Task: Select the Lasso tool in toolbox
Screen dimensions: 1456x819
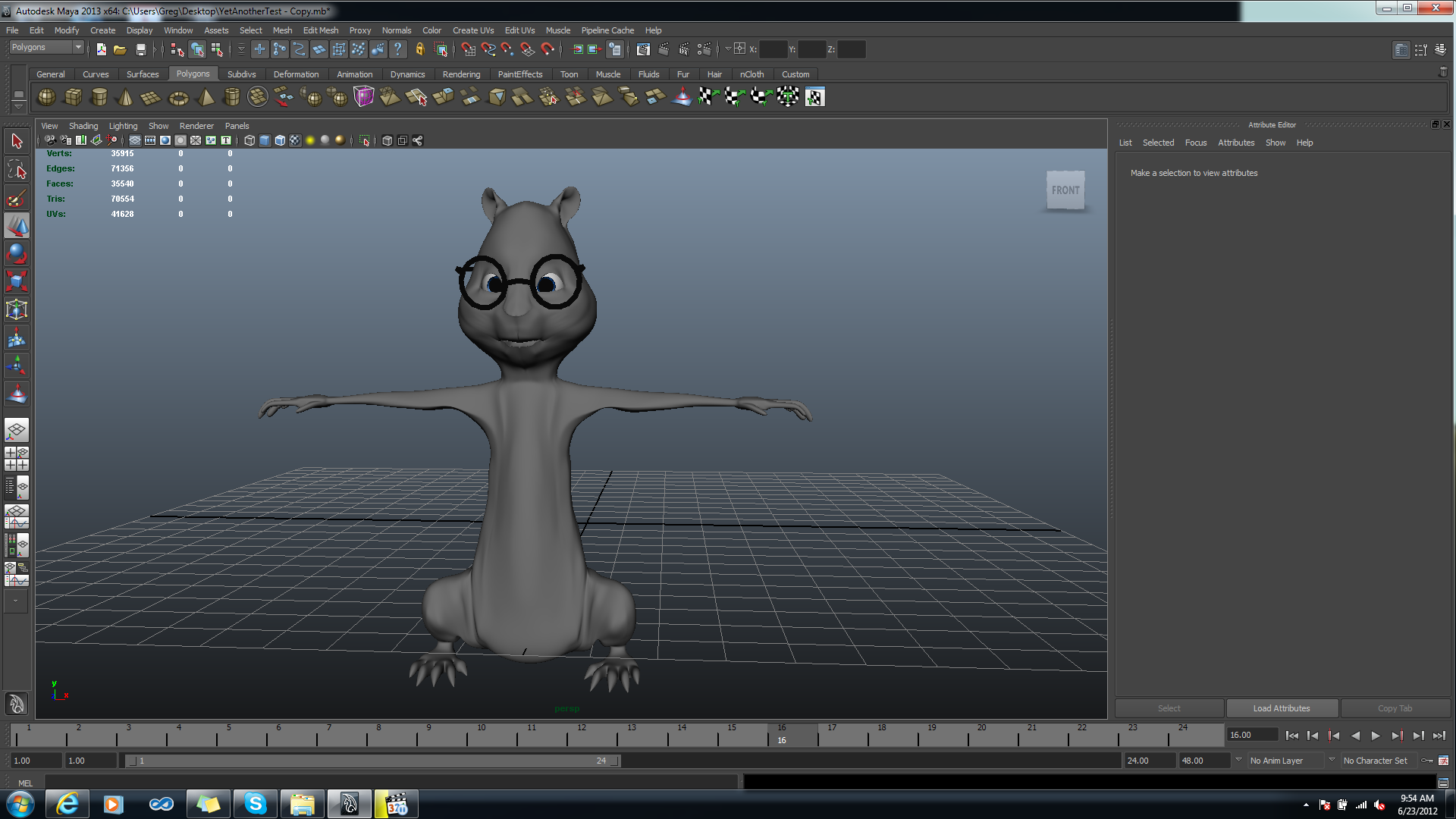Action: [17, 170]
